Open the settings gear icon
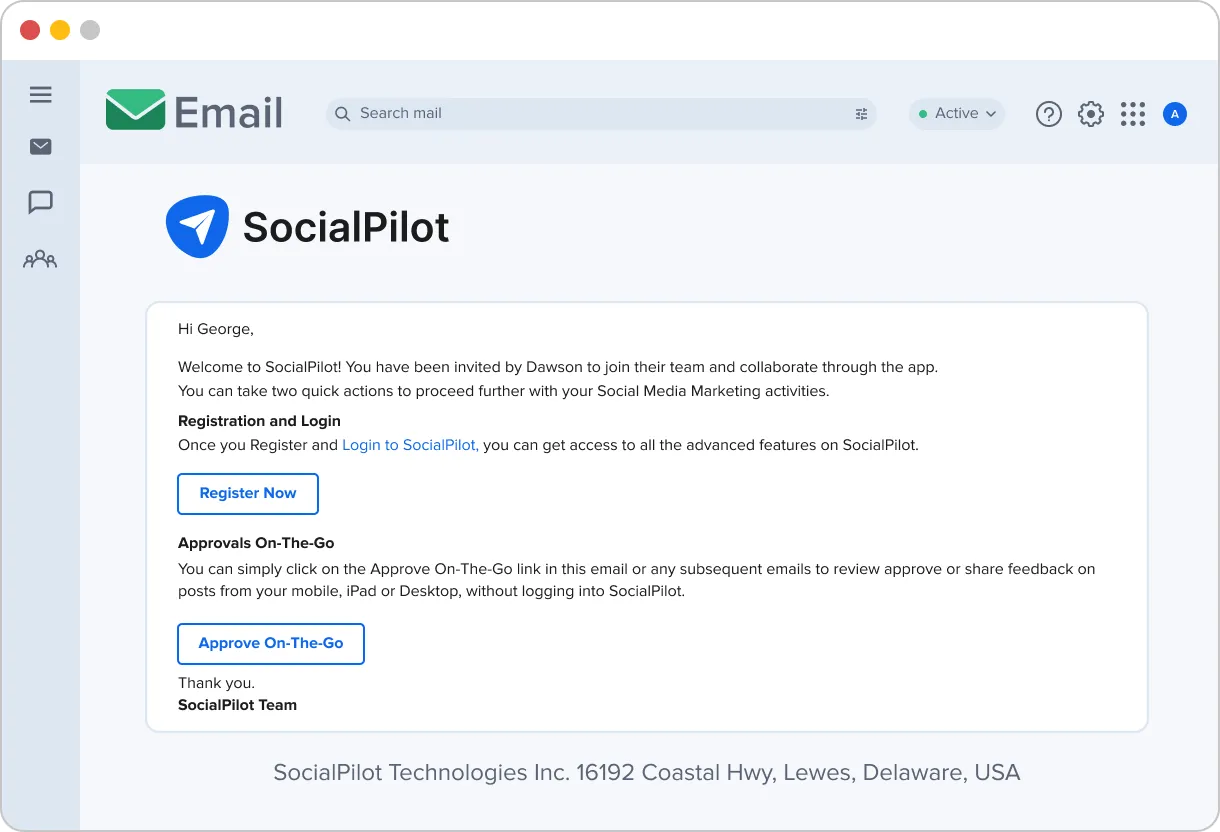1220x832 pixels. tap(1091, 114)
